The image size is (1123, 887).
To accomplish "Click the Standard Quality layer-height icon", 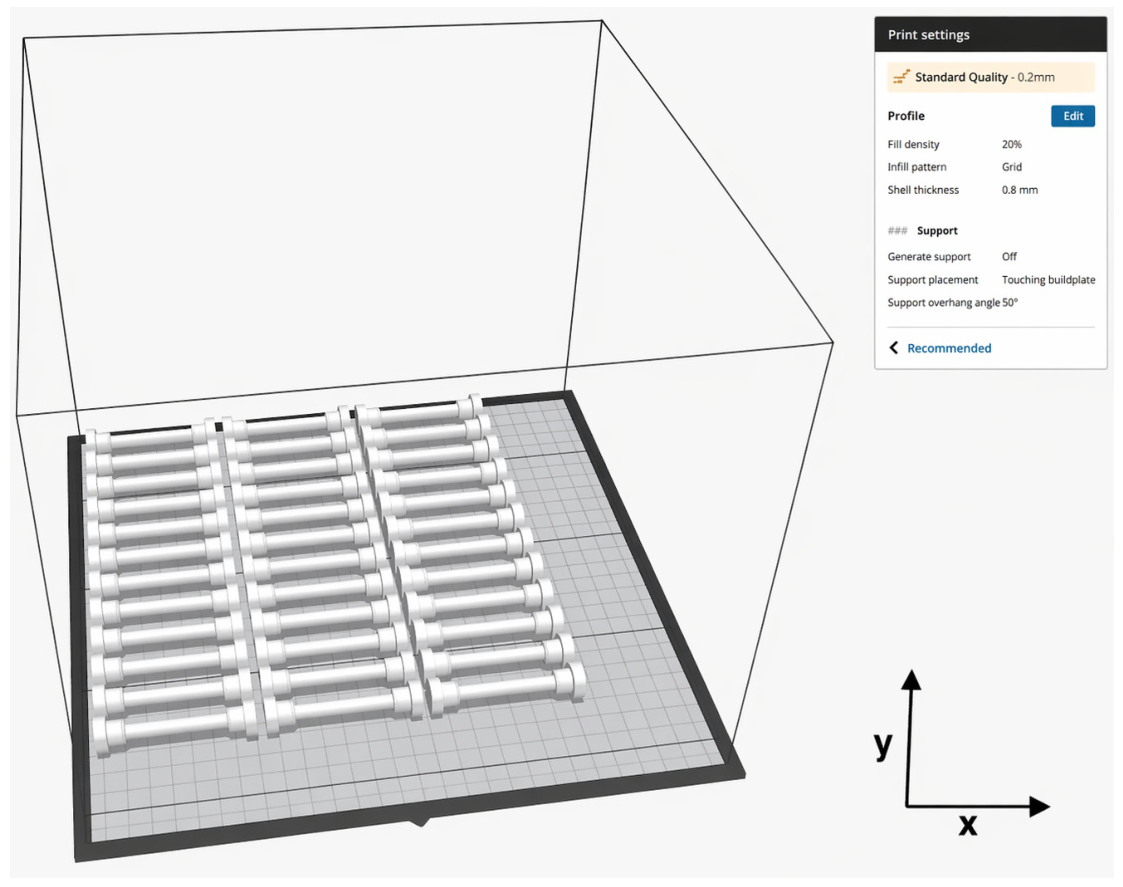I will click(x=901, y=77).
